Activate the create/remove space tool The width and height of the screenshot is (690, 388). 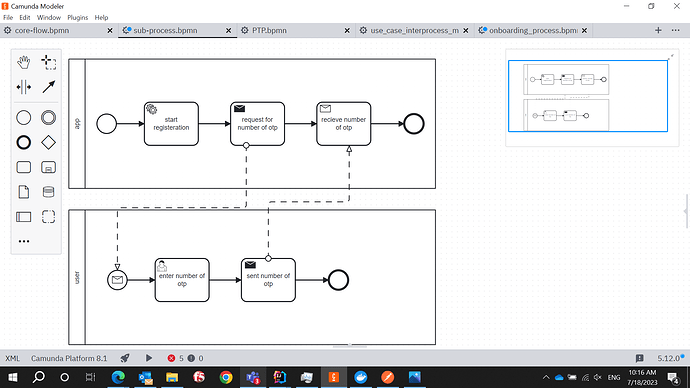point(24,87)
